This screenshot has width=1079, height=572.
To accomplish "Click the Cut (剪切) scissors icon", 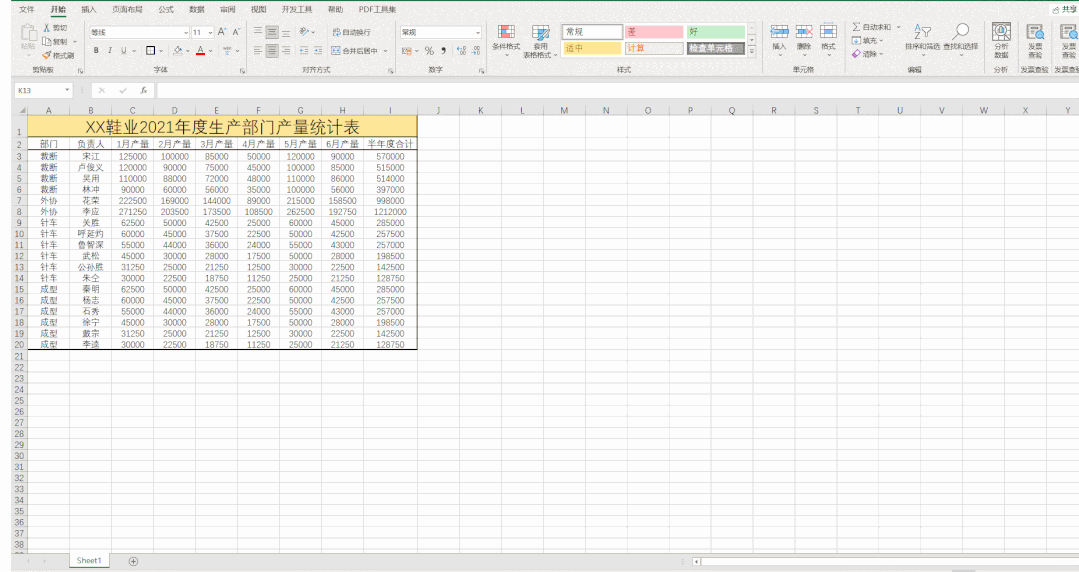I will 46,28.
